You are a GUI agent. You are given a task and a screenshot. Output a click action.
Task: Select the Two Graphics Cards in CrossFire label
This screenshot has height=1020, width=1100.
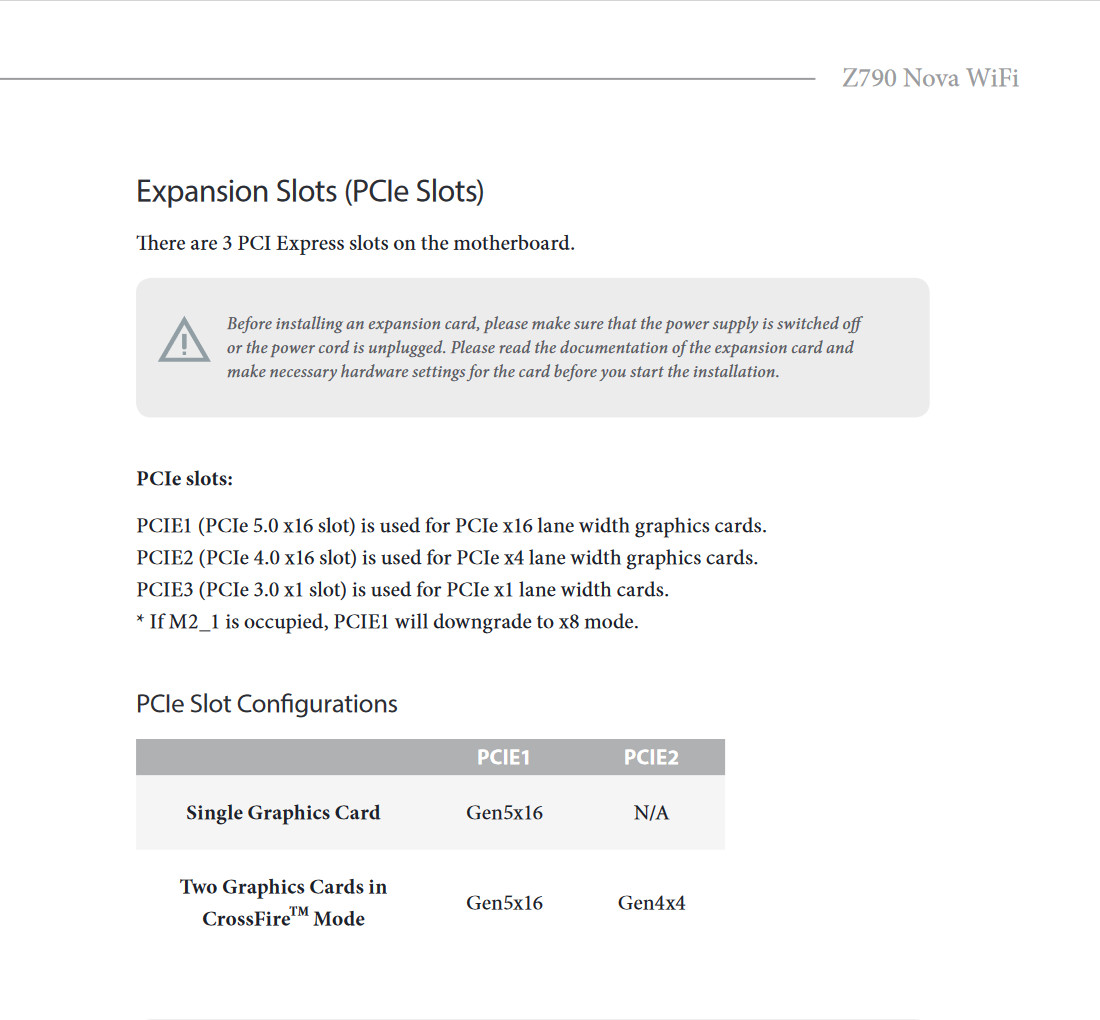(x=283, y=903)
